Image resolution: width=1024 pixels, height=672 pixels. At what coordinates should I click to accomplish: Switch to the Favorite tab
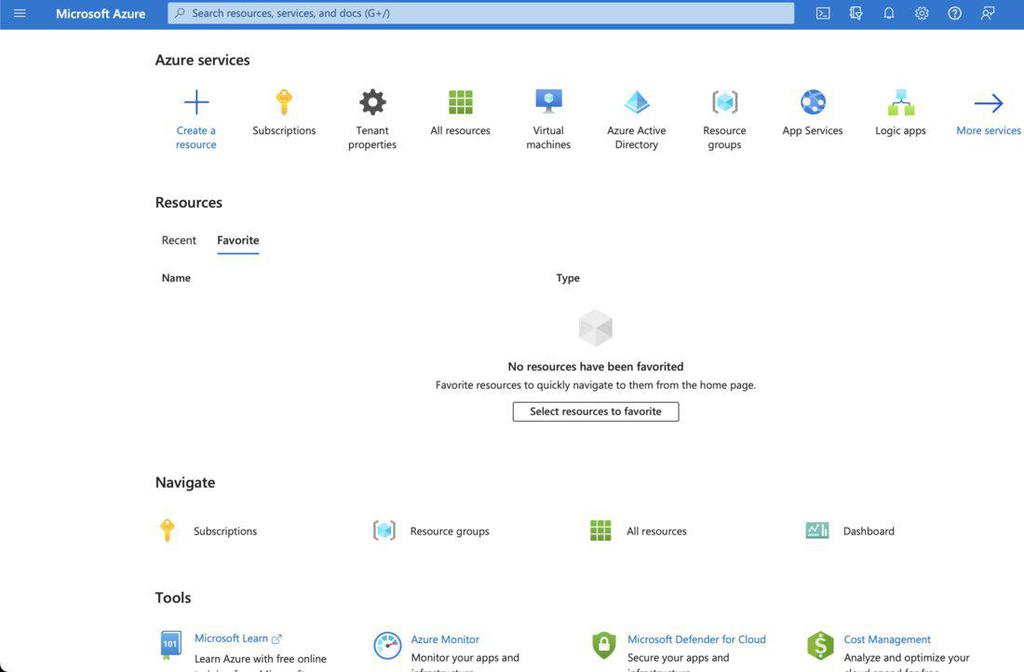tap(237, 240)
